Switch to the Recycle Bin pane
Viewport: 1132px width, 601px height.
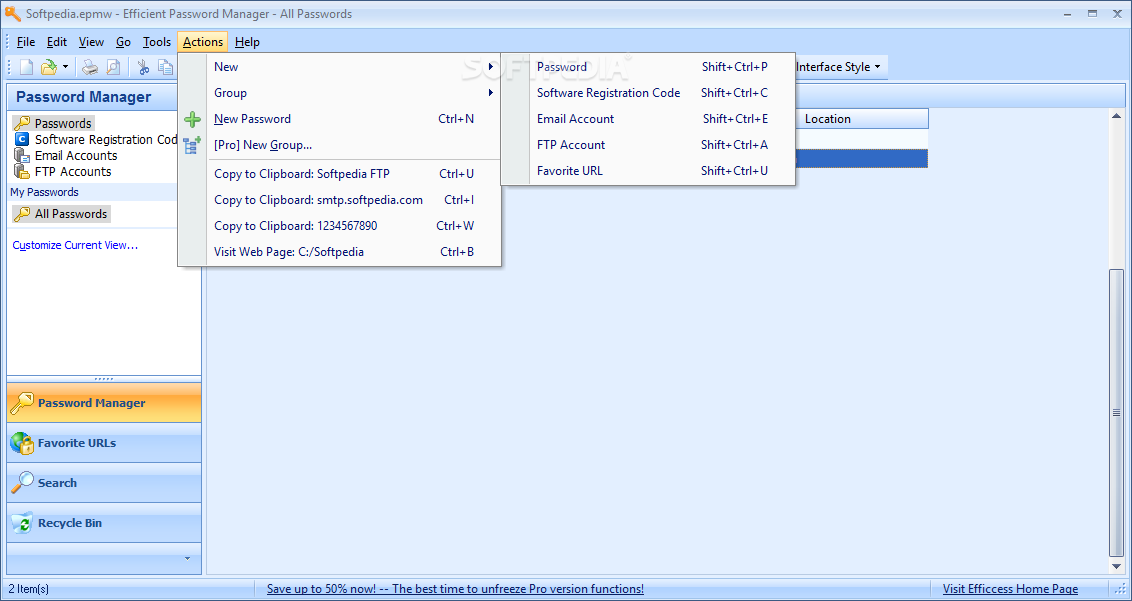[x=104, y=523]
